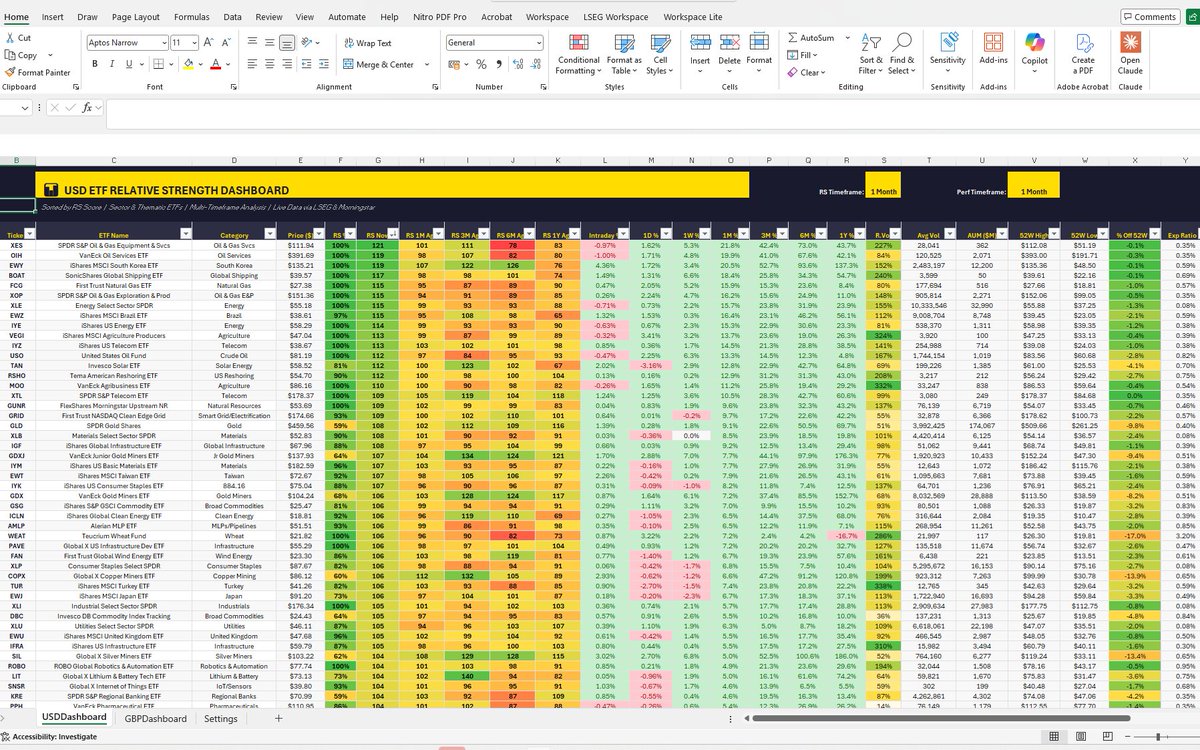This screenshot has width=1200, height=750.
Task: Click Increase Font Size icon
Action: pos(209,43)
